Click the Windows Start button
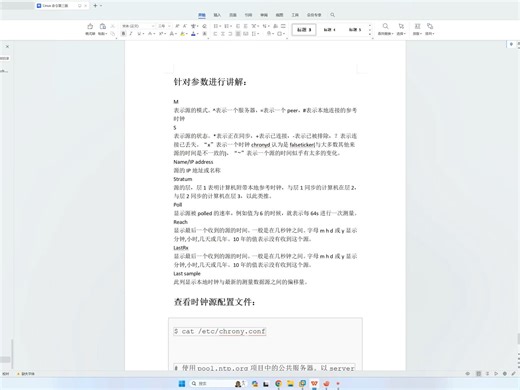Image resolution: width=520 pixels, height=390 pixels. click(x=182, y=384)
